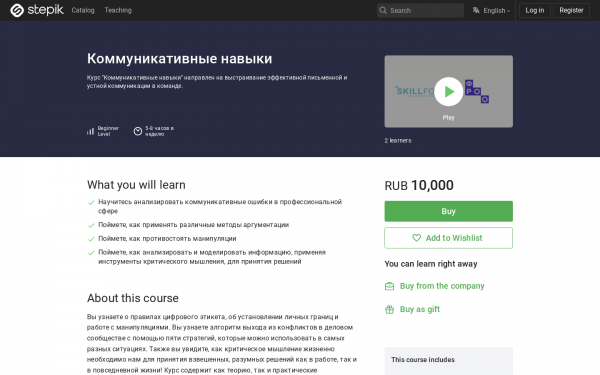
Task: Click checkmark beside критического мышления item
Action: [x=91, y=253]
